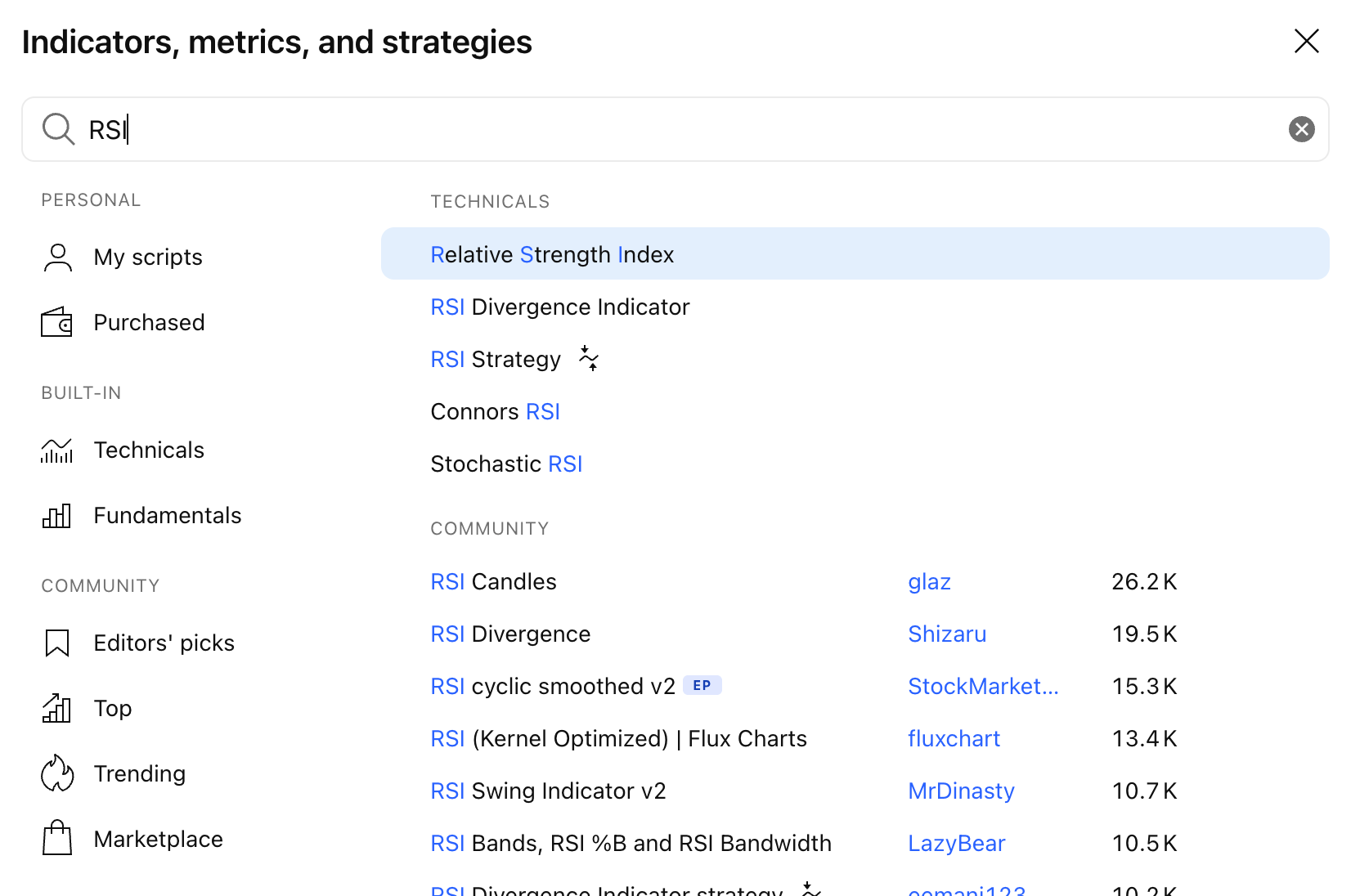Click the Trending flame icon
Image resolution: width=1351 pixels, height=896 pixels.
(57, 773)
